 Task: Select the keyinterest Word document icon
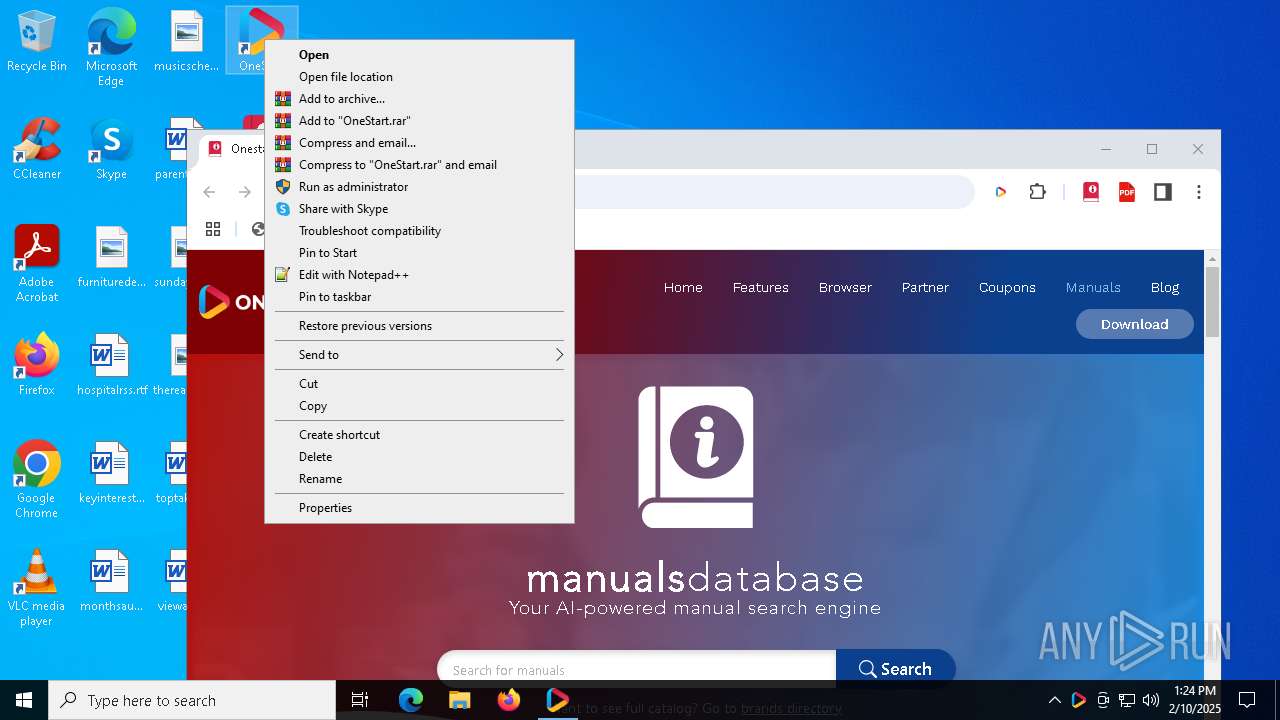111,473
